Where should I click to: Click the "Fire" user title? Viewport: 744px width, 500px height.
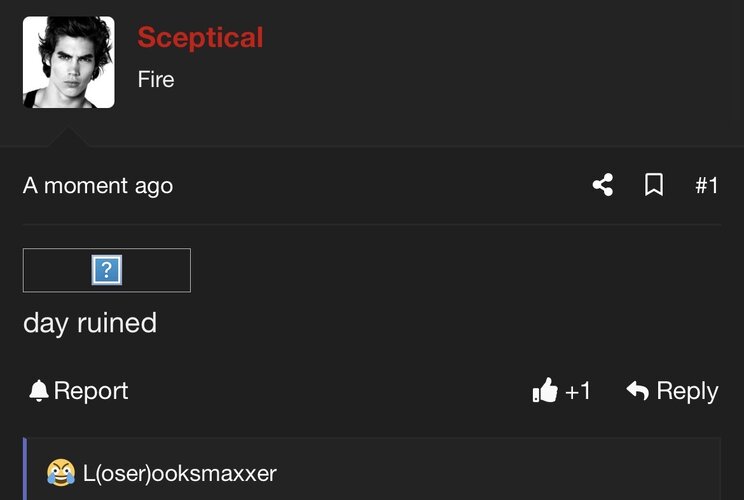[156, 79]
